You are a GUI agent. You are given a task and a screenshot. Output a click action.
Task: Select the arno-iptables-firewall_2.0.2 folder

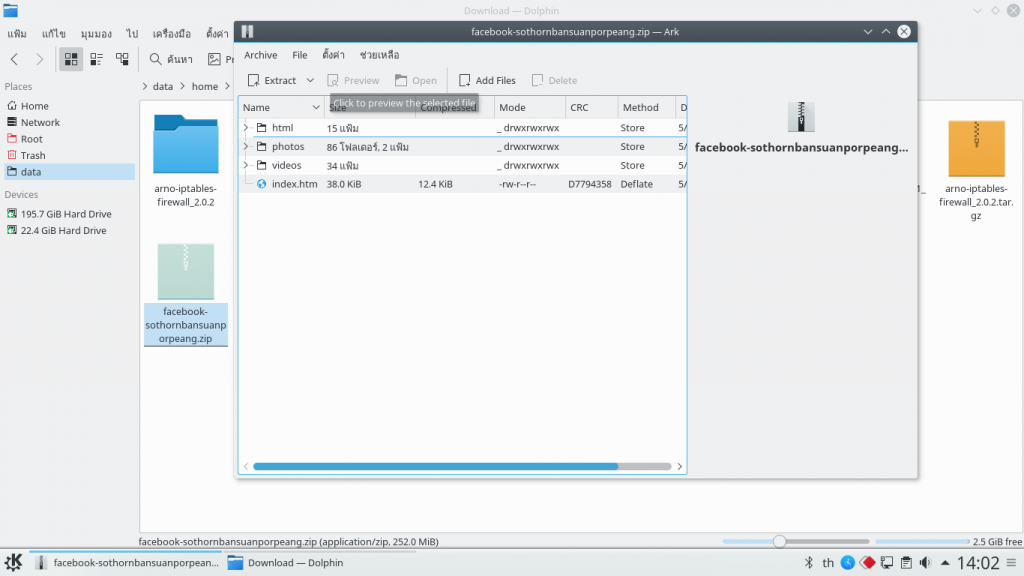tap(185, 161)
